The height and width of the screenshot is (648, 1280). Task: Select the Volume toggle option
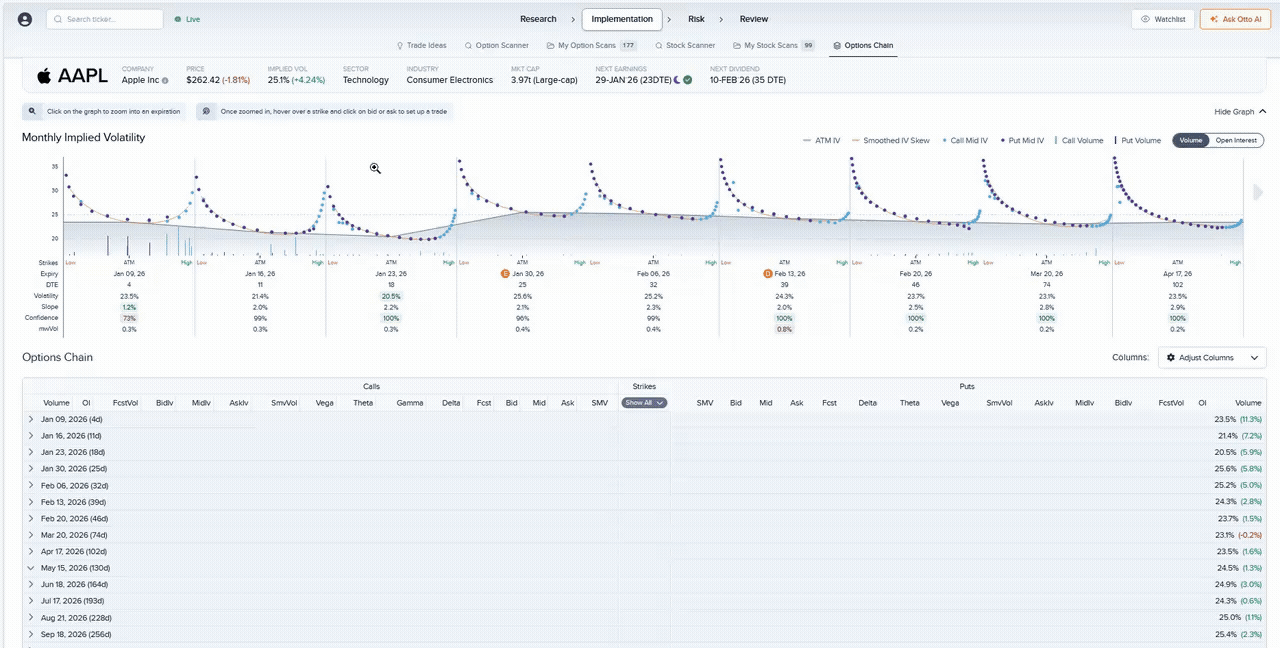[1190, 141]
